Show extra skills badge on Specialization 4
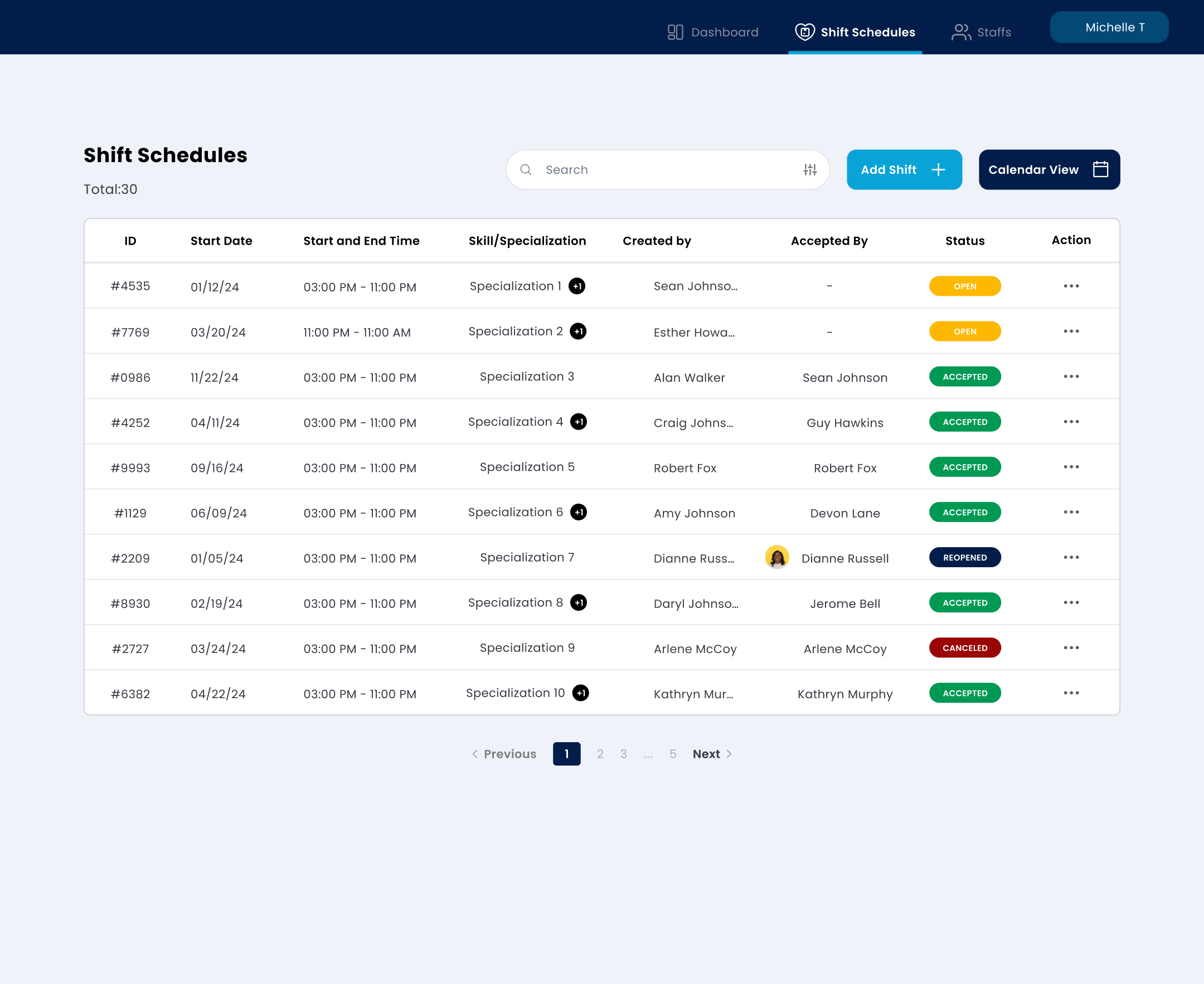 pos(578,422)
